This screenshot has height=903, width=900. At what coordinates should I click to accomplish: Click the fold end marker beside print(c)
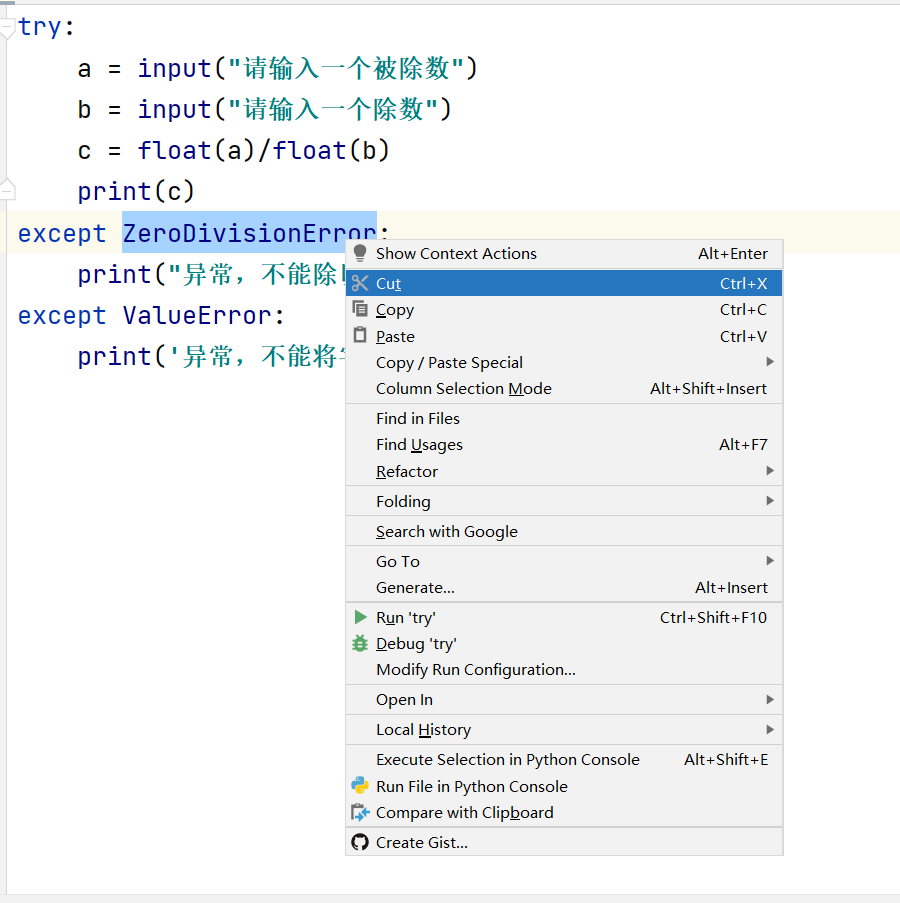(x=7, y=189)
